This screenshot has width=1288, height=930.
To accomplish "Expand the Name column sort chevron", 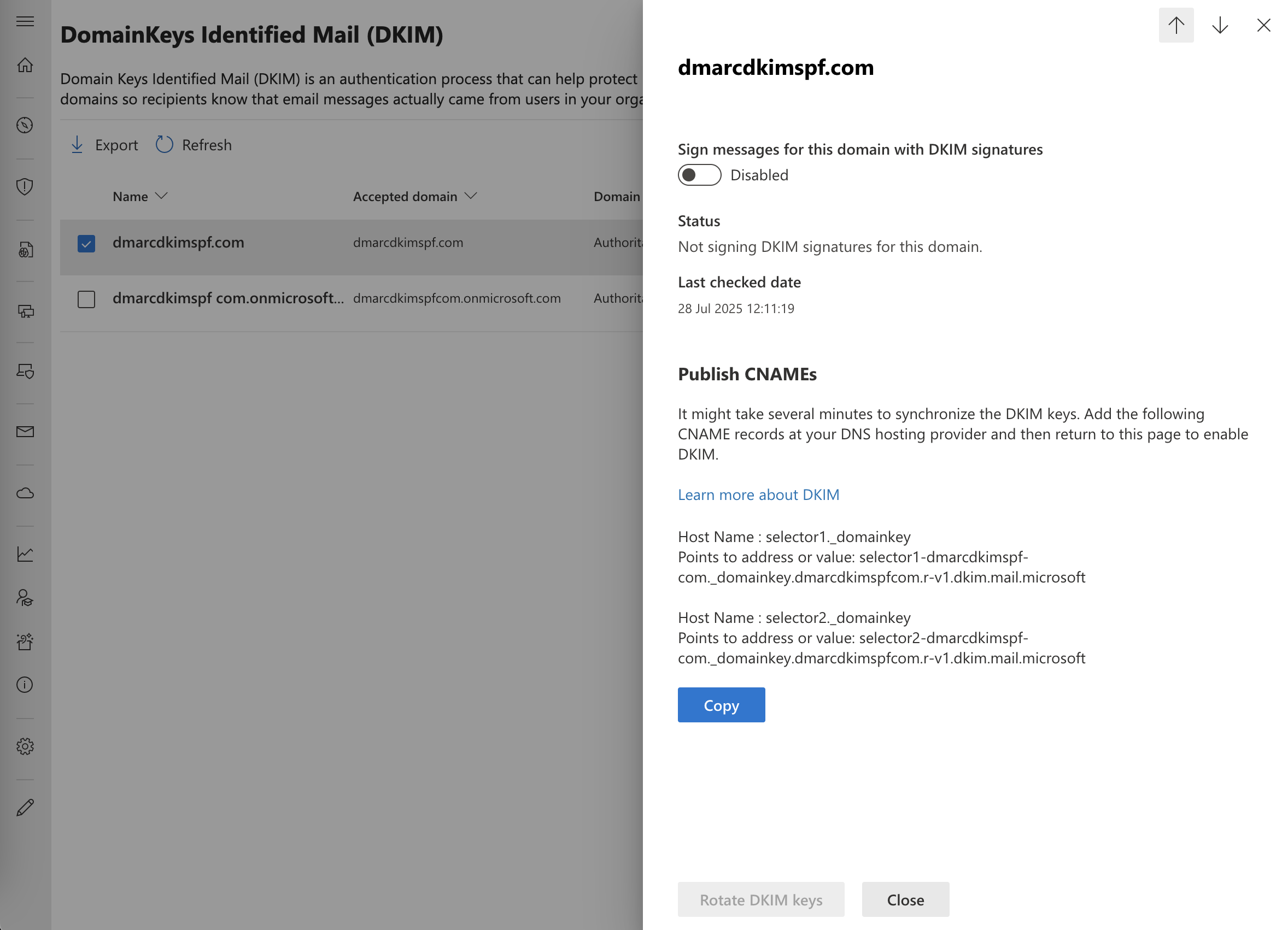I will (x=162, y=196).
